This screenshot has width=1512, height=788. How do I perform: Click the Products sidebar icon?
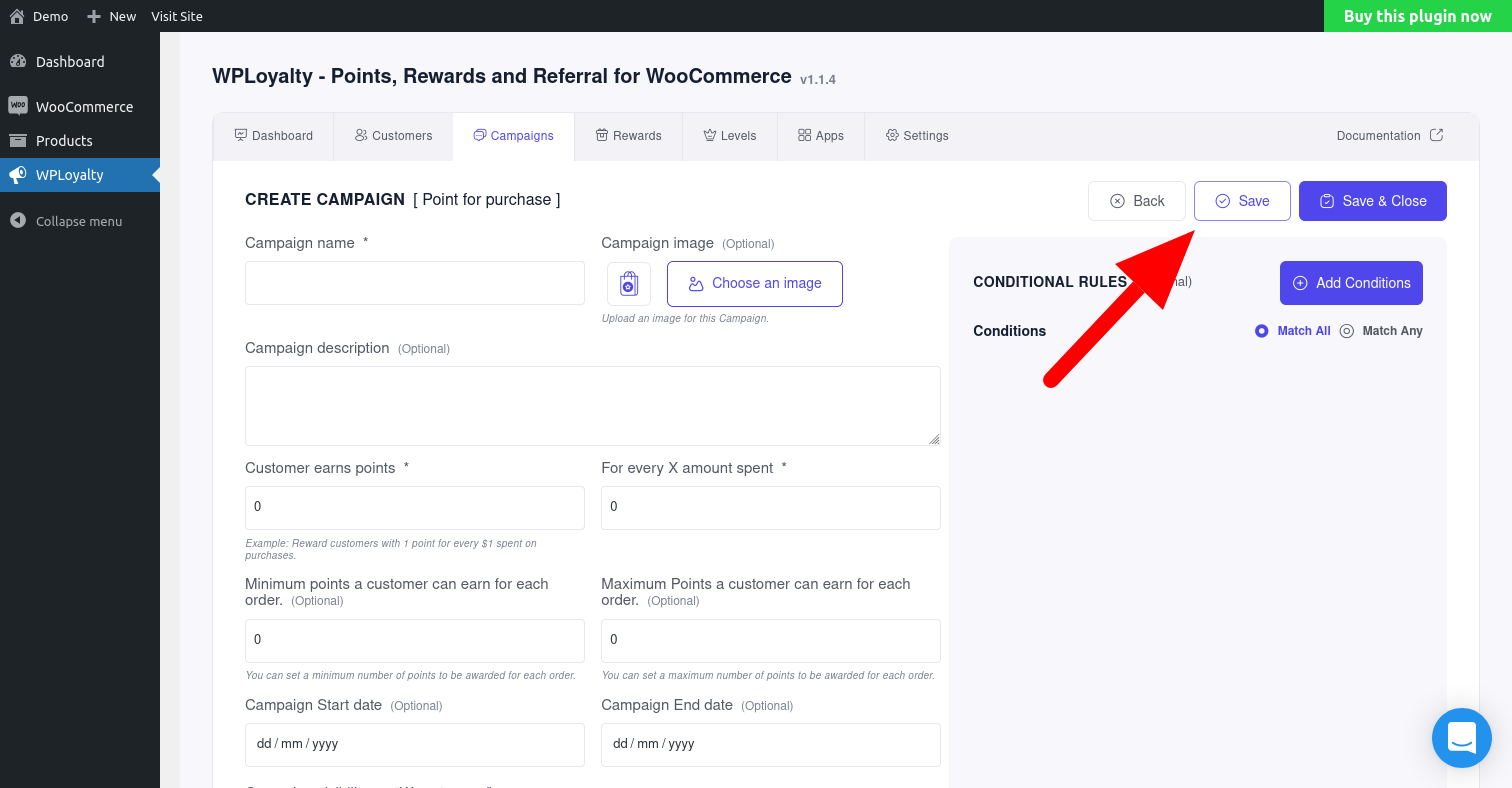(18, 140)
